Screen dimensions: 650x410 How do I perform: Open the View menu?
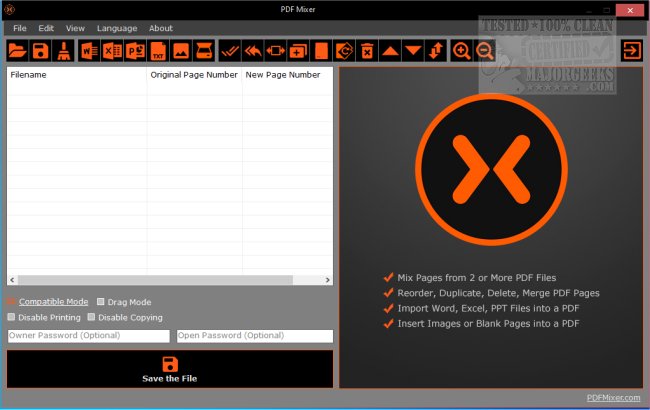(x=75, y=28)
